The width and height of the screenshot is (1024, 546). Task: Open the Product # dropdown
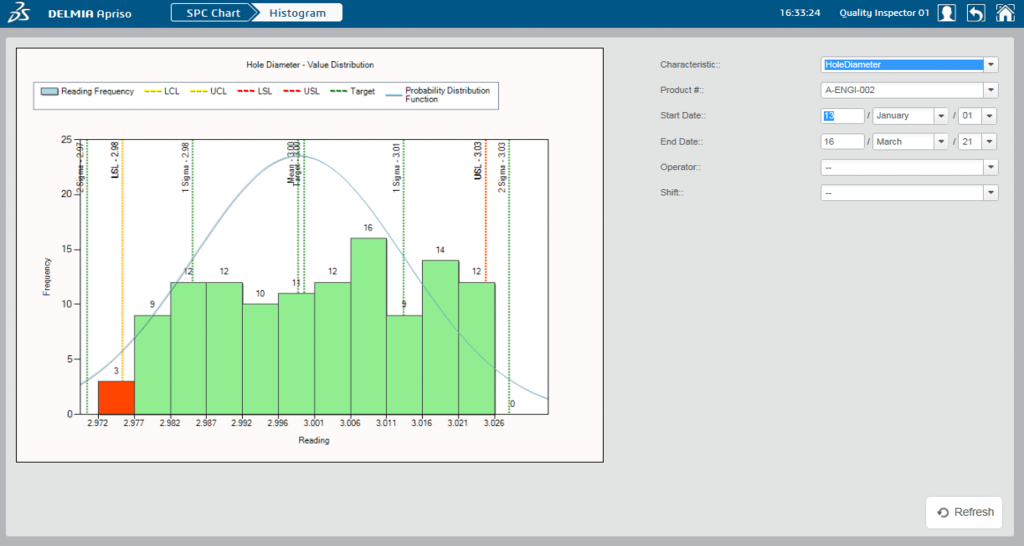990,90
